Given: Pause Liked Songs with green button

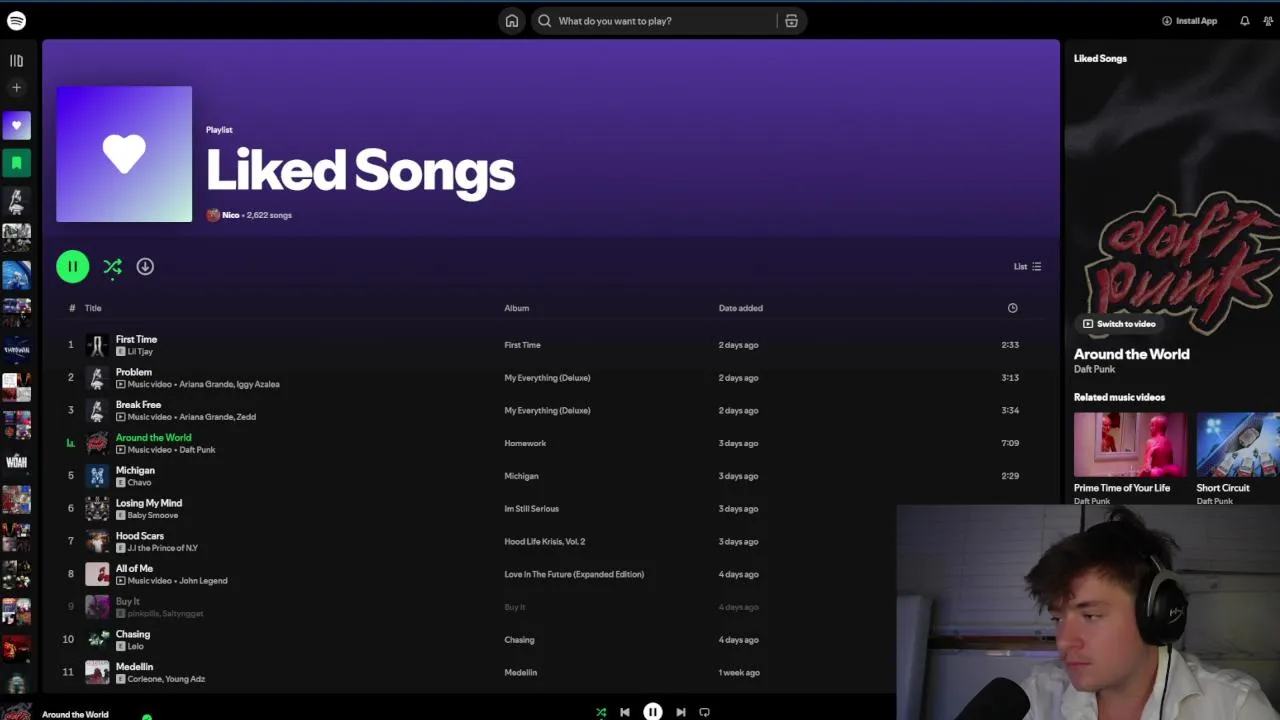Looking at the screenshot, I should tap(72, 266).
